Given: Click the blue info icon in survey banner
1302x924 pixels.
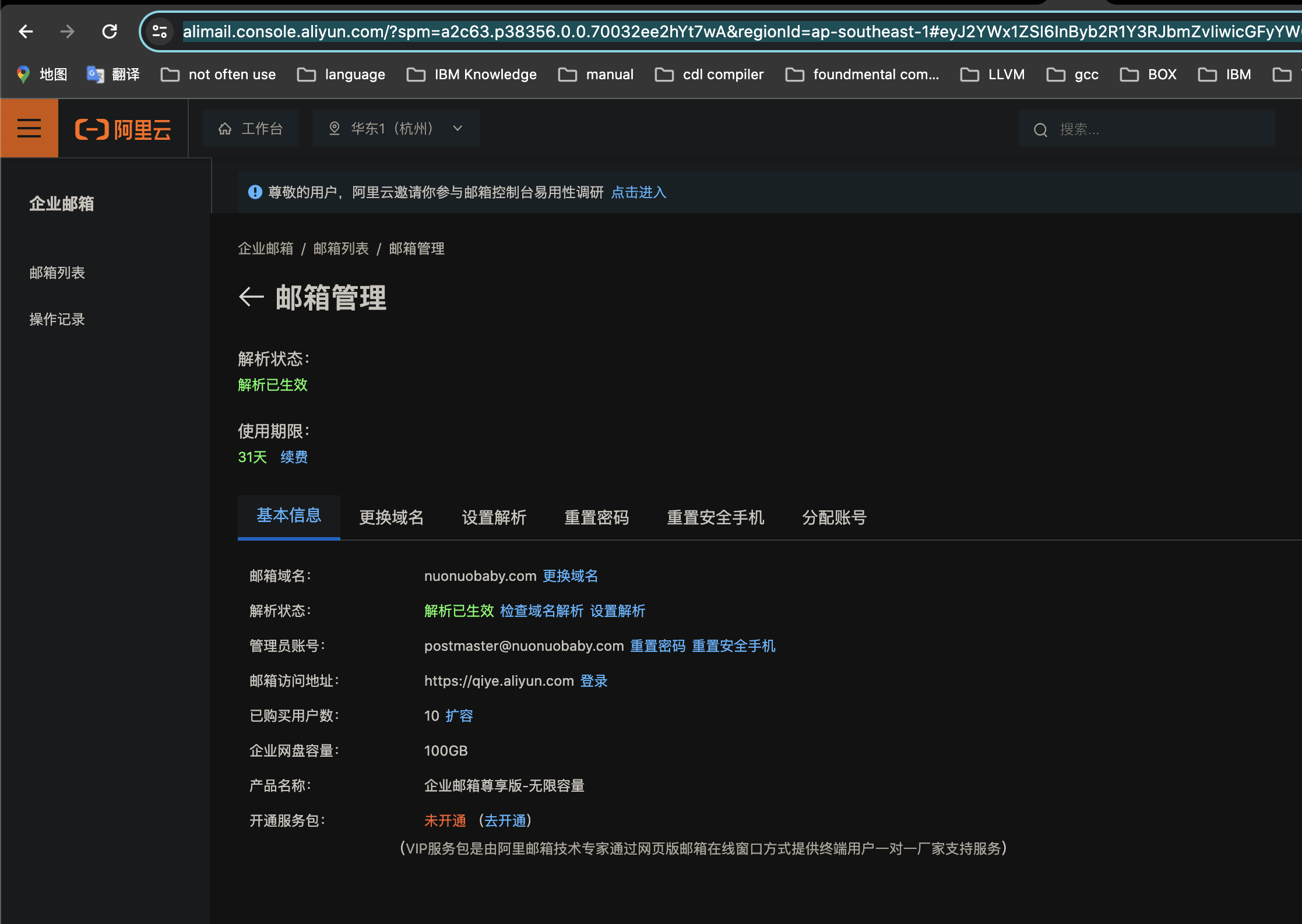Looking at the screenshot, I should coord(255,192).
